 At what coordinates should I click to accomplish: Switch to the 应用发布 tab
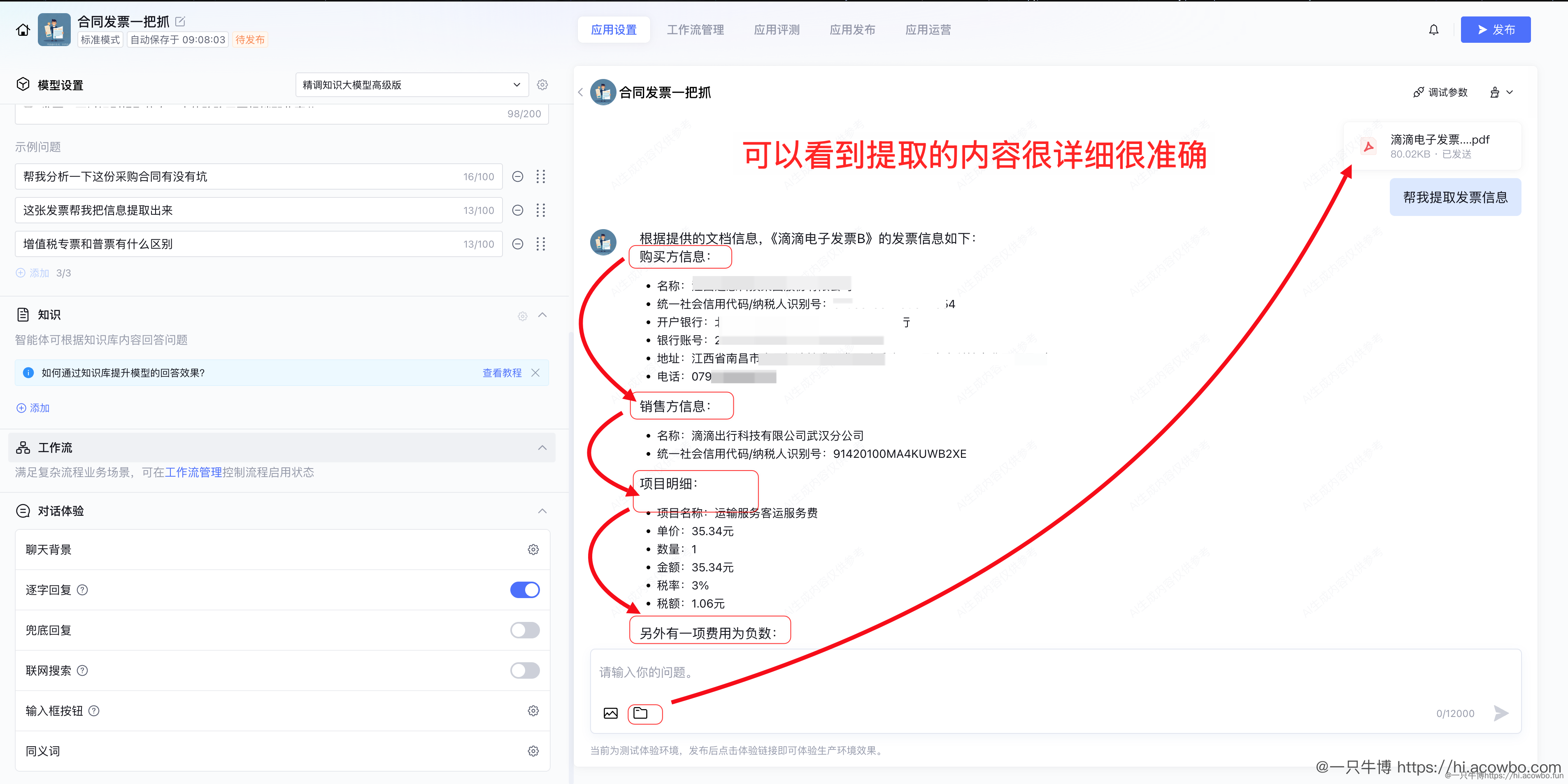tap(852, 29)
